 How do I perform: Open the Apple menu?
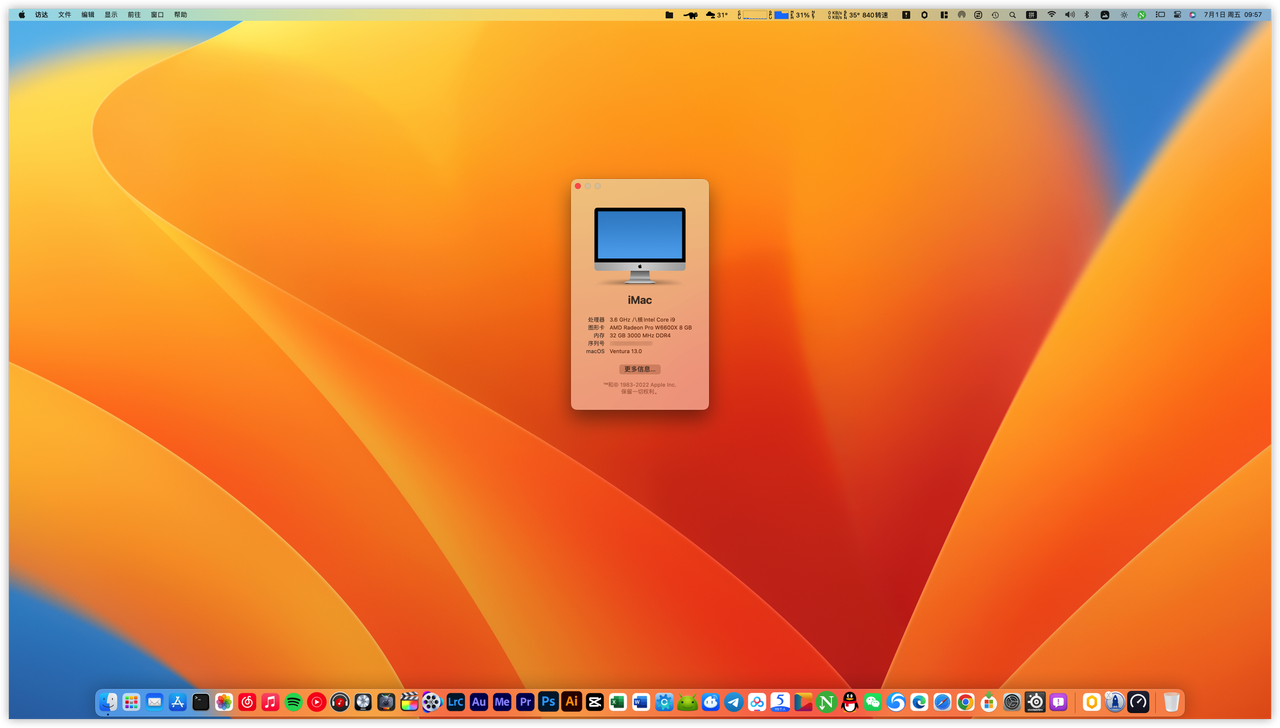tap(22, 15)
